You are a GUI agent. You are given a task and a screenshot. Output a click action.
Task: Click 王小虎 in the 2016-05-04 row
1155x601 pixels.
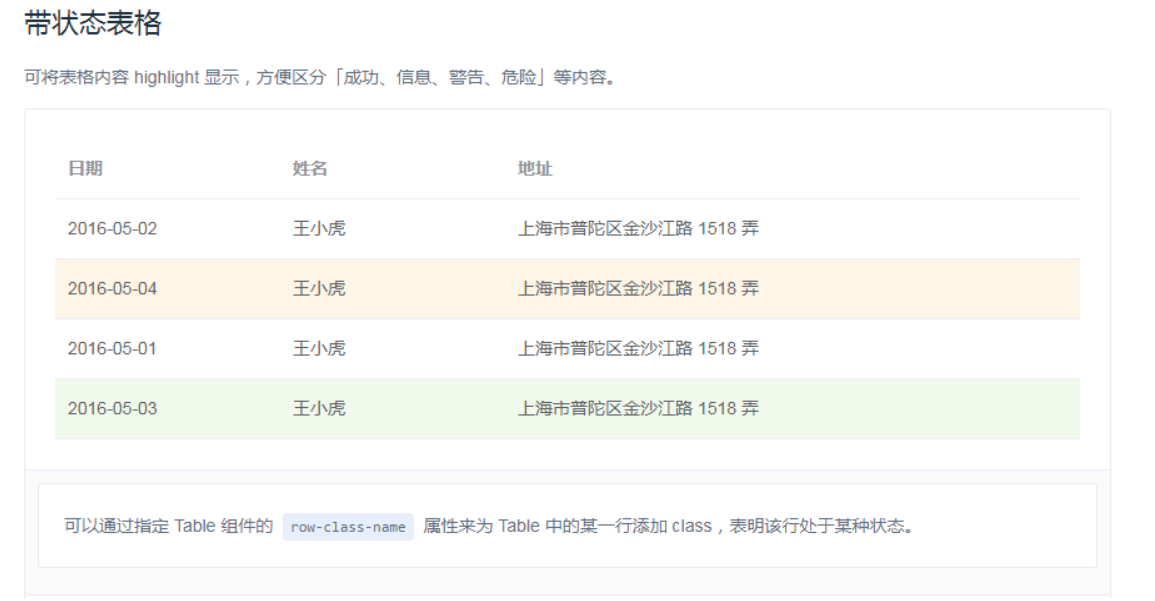319,289
